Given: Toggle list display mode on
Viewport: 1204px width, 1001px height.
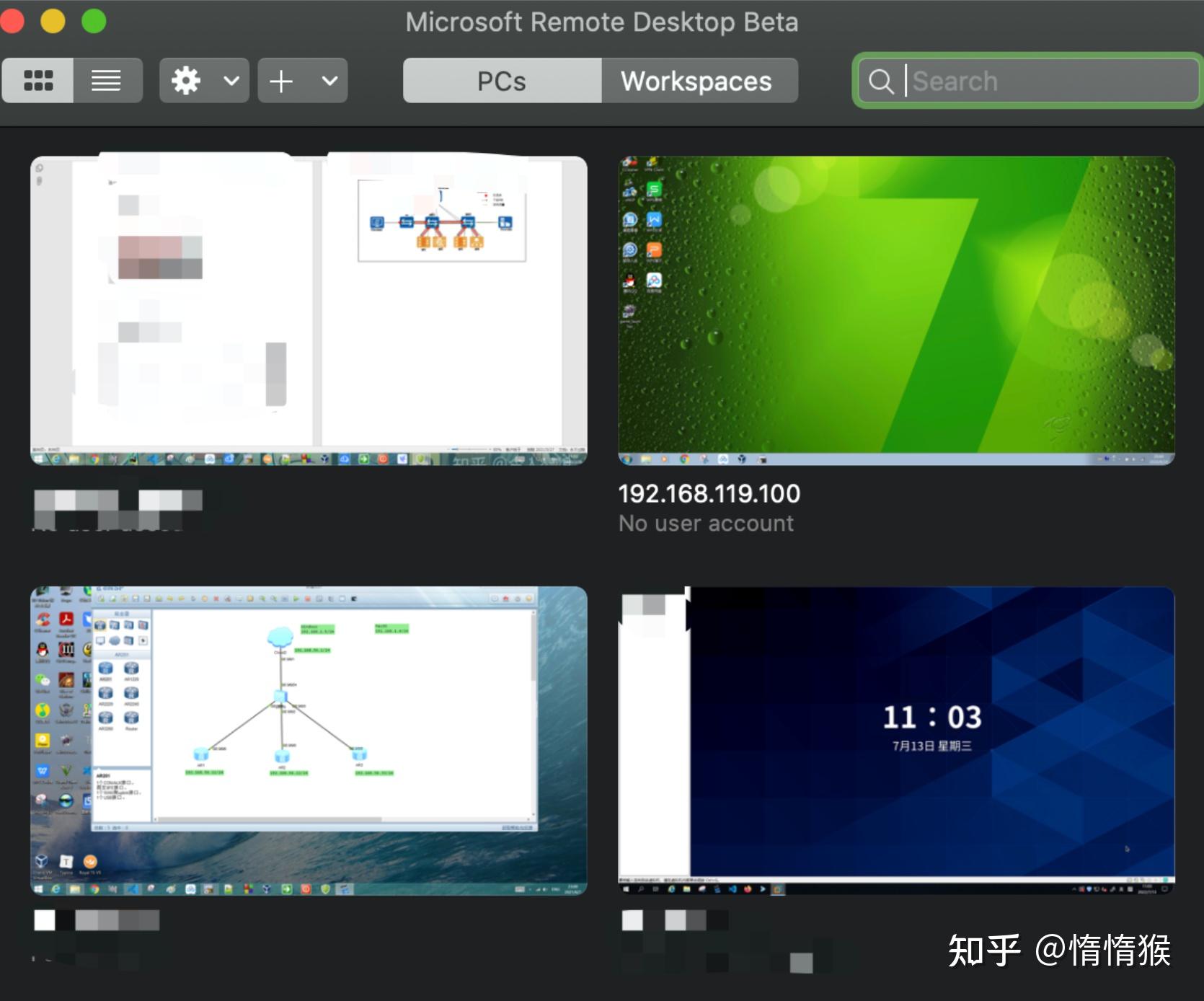Looking at the screenshot, I should (107, 80).
